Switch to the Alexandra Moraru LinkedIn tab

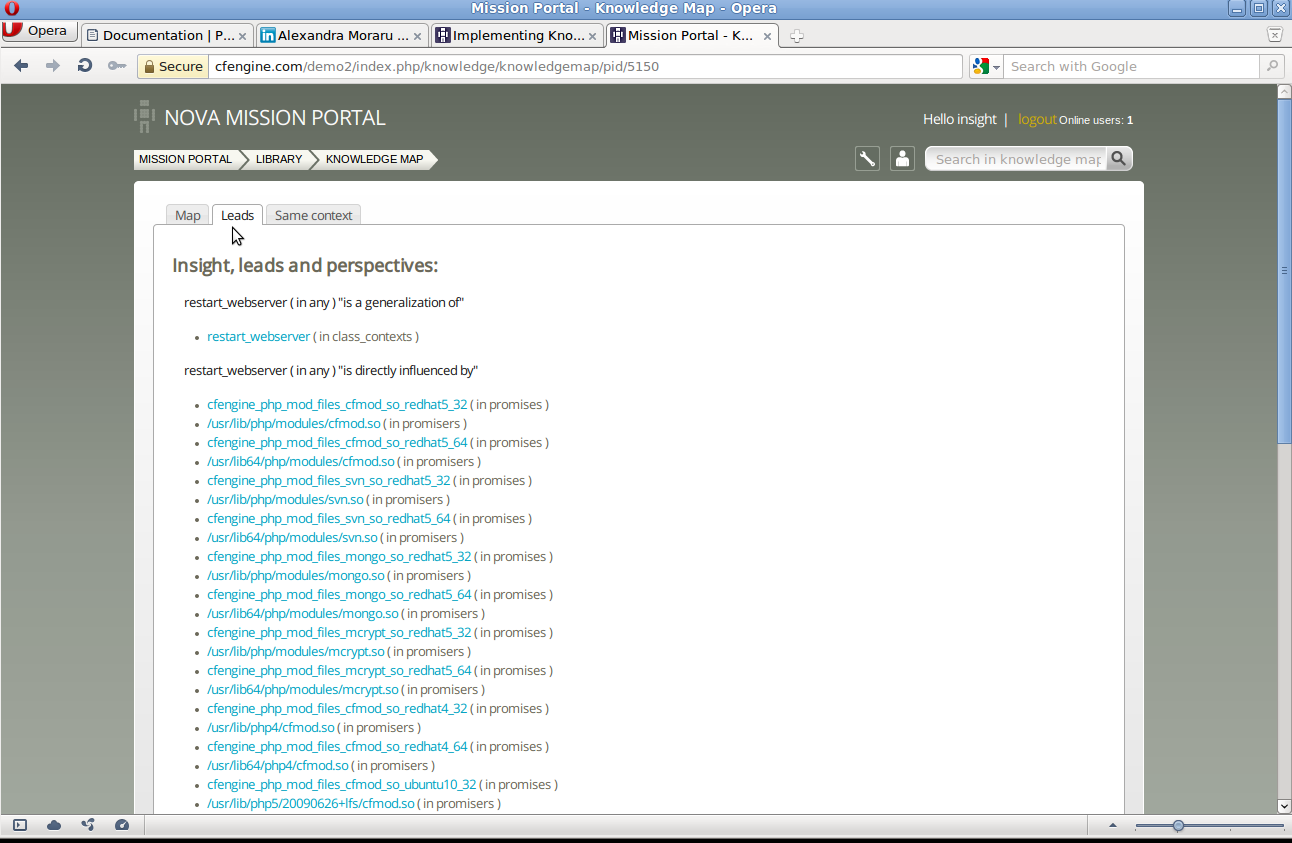tap(341, 35)
